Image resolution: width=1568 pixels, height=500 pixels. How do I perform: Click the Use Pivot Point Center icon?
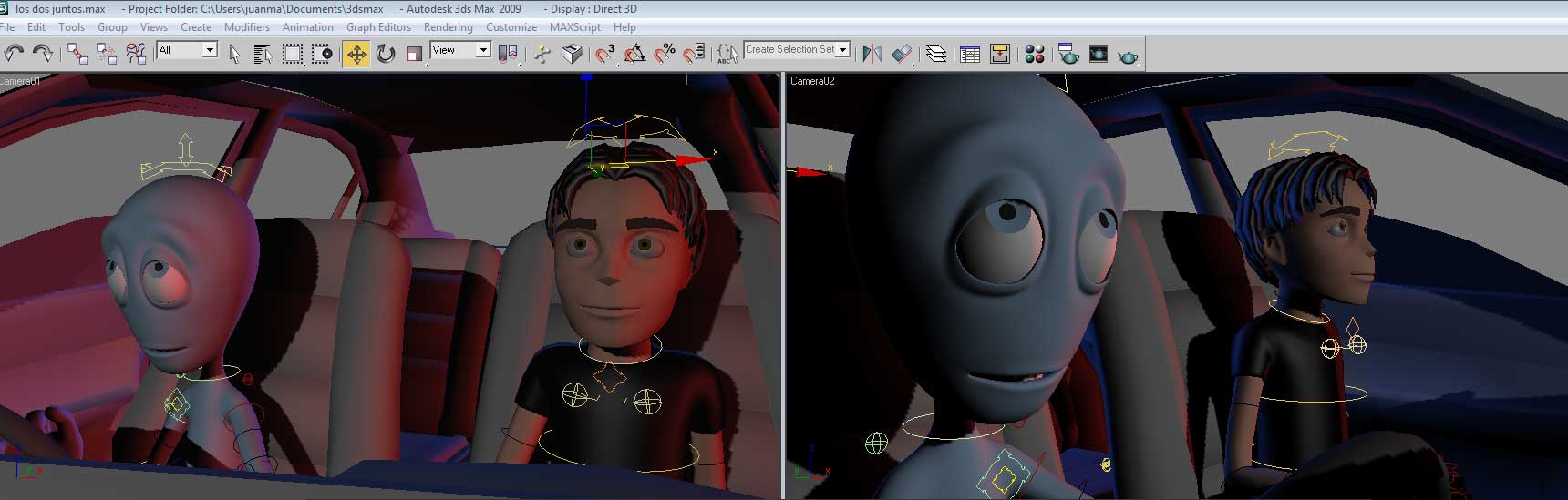(509, 54)
